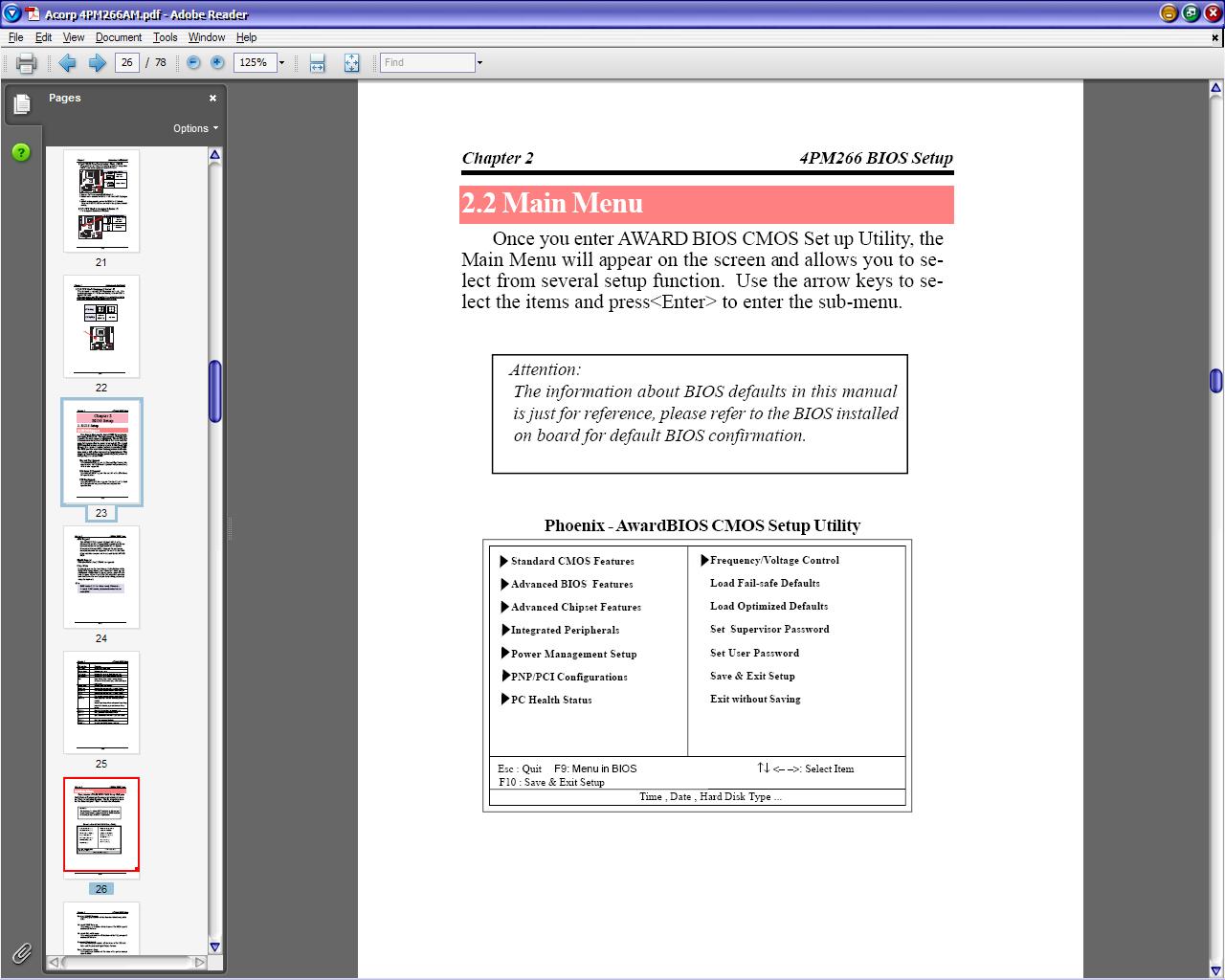This screenshot has width=1225, height=980.
Task: Click 'Frequency/Voltage Control' text
Action: tap(774, 560)
